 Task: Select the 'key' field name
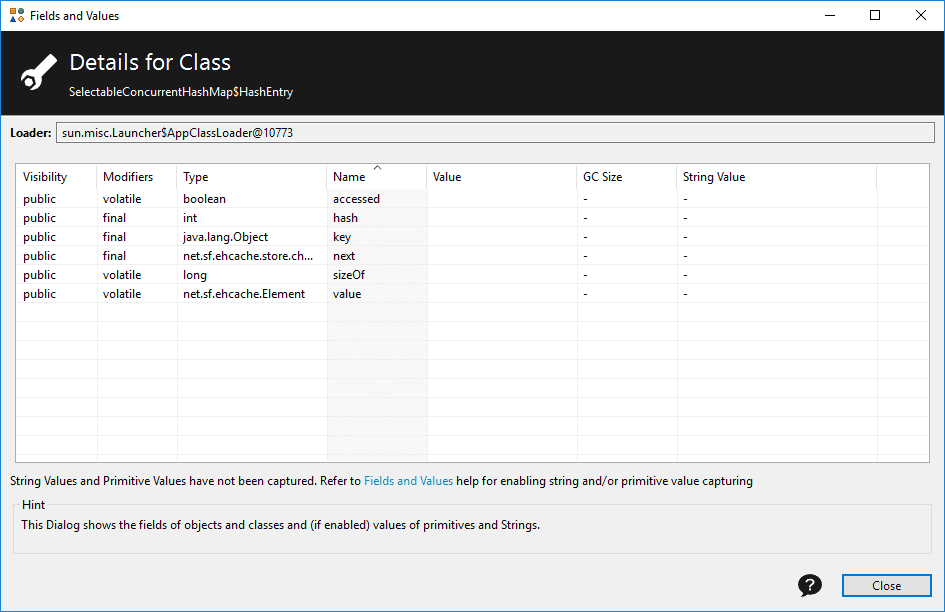pyautogui.click(x=342, y=237)
